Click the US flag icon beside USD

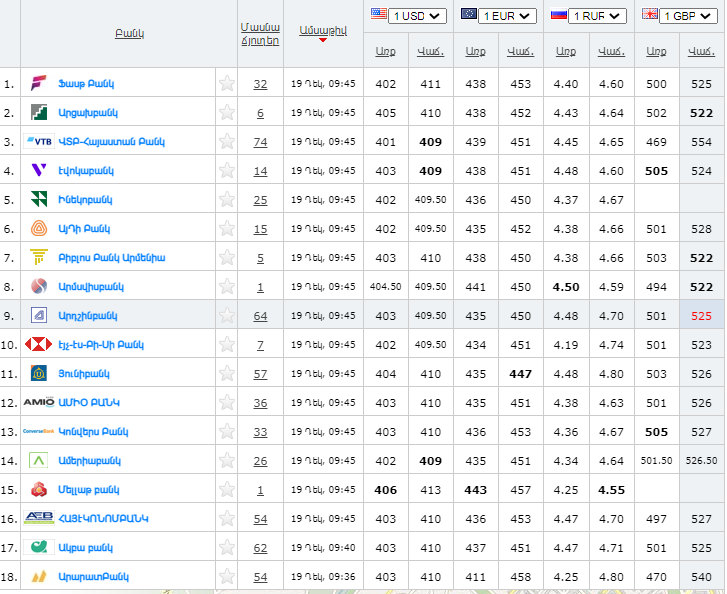tap(379, 13)
